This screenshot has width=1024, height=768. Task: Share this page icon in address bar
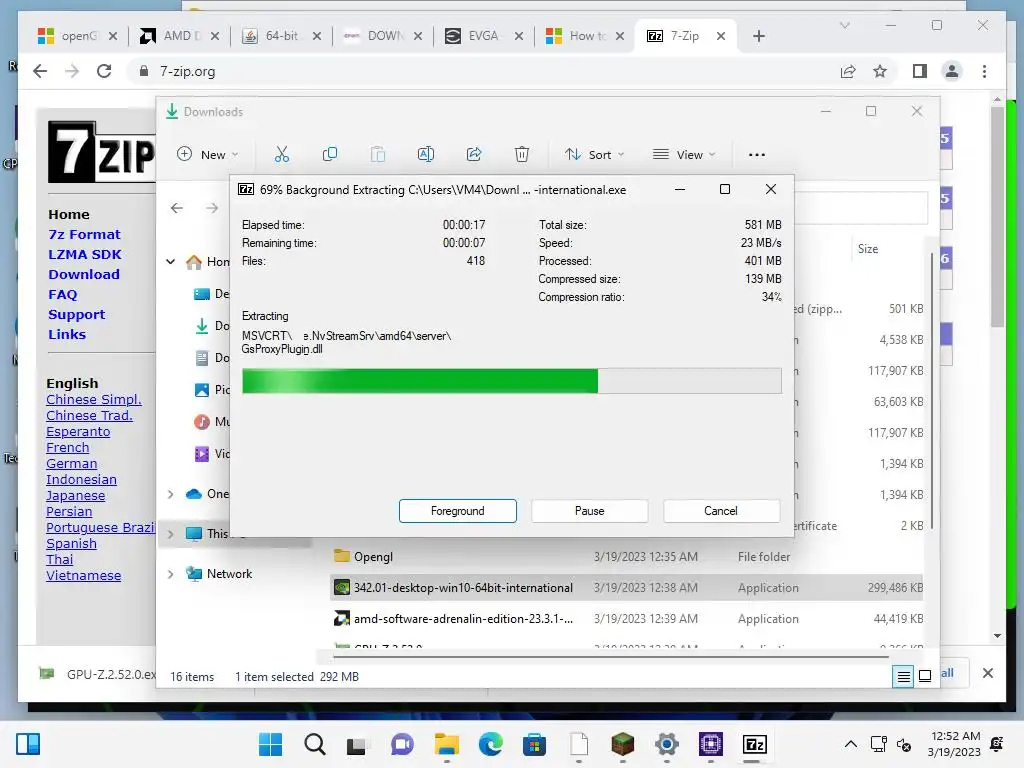(848, 71)
